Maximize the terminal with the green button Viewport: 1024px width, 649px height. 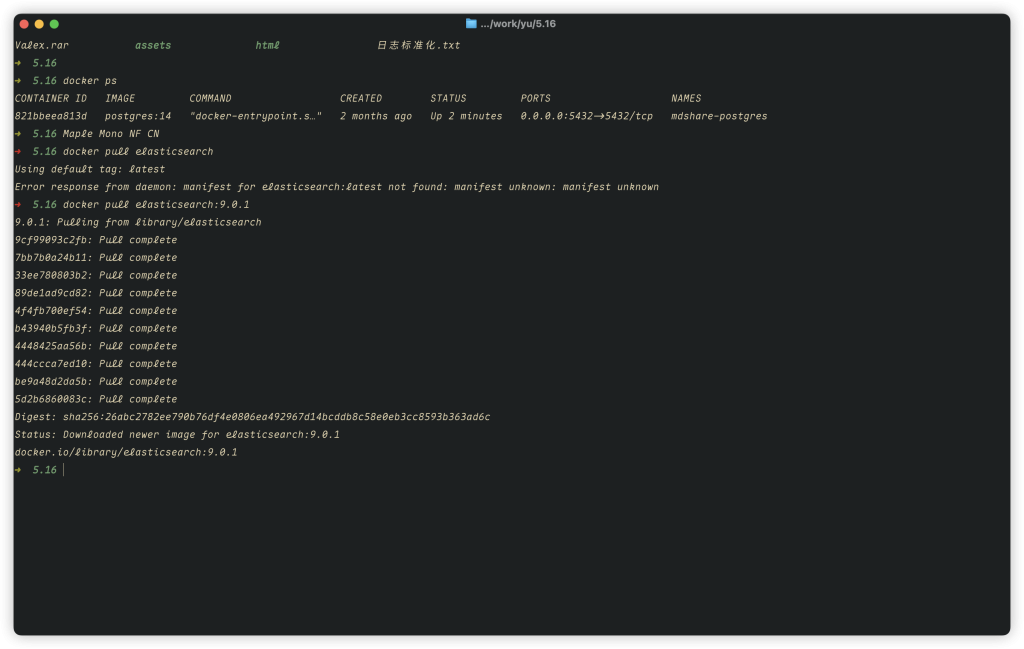[x=54, y=23]
